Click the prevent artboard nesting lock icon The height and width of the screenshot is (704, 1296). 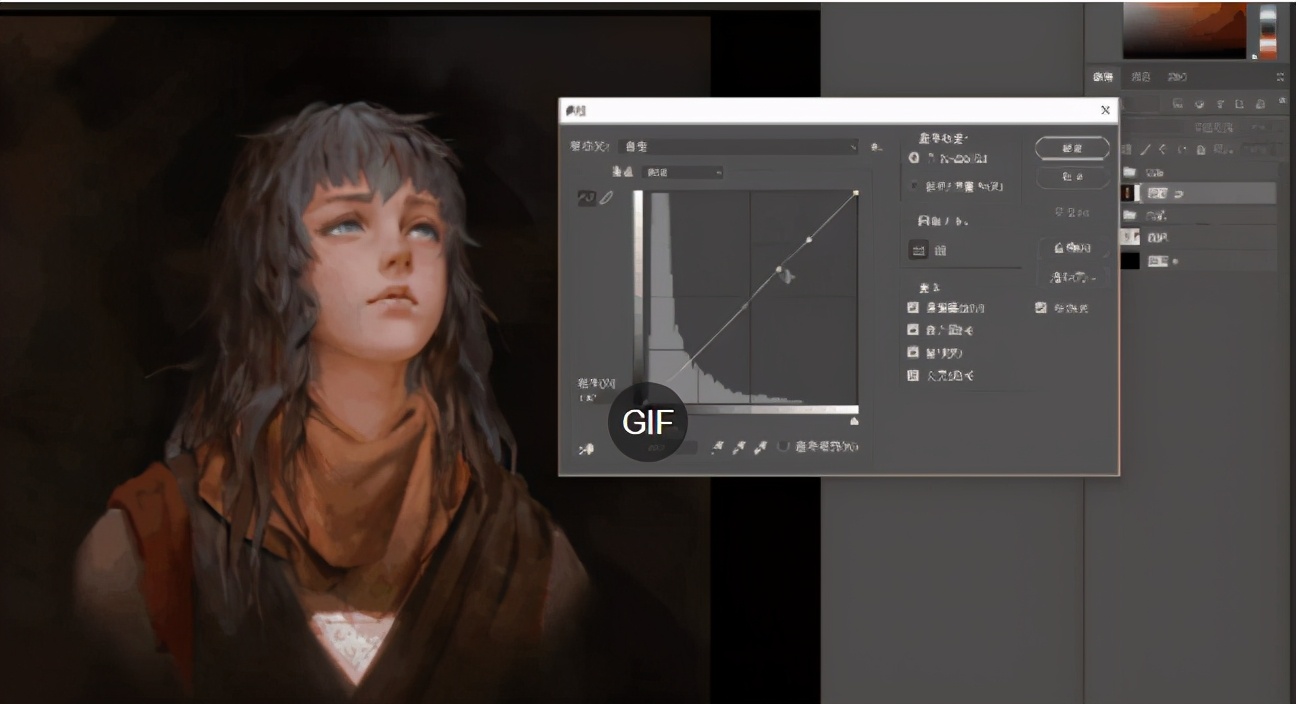tap(1182, 149)
